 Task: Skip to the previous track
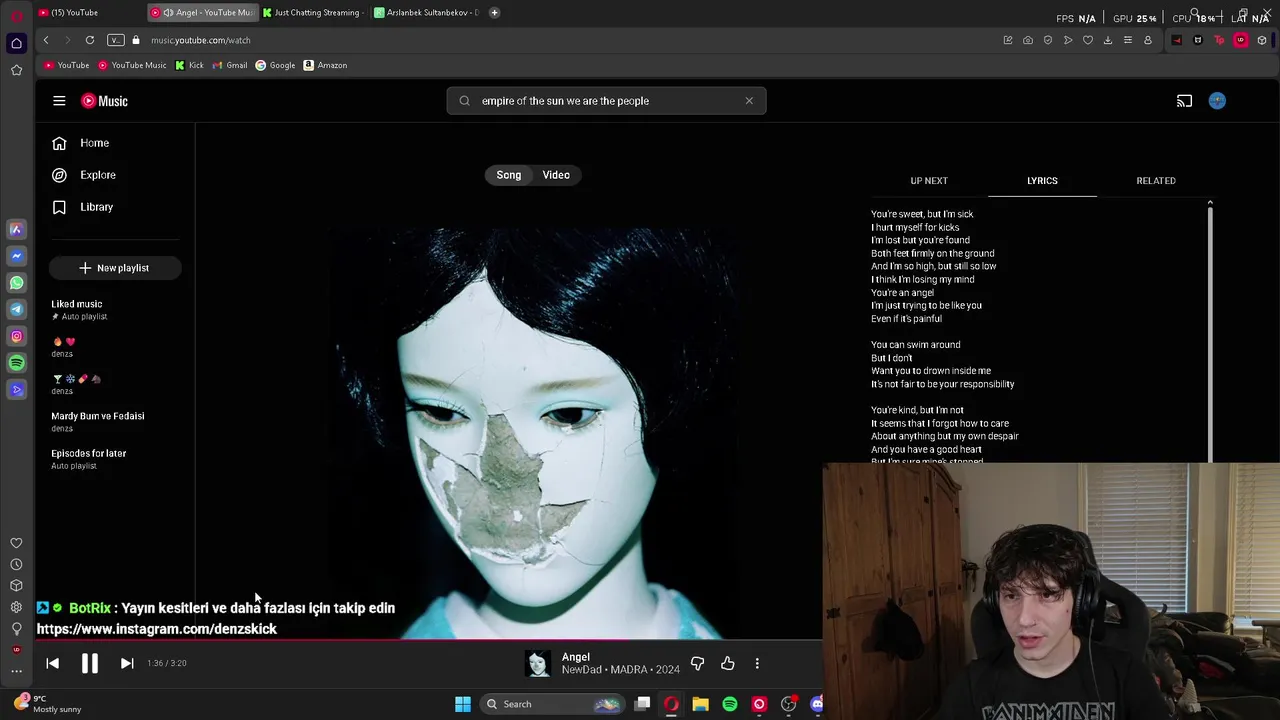[53, 663]
